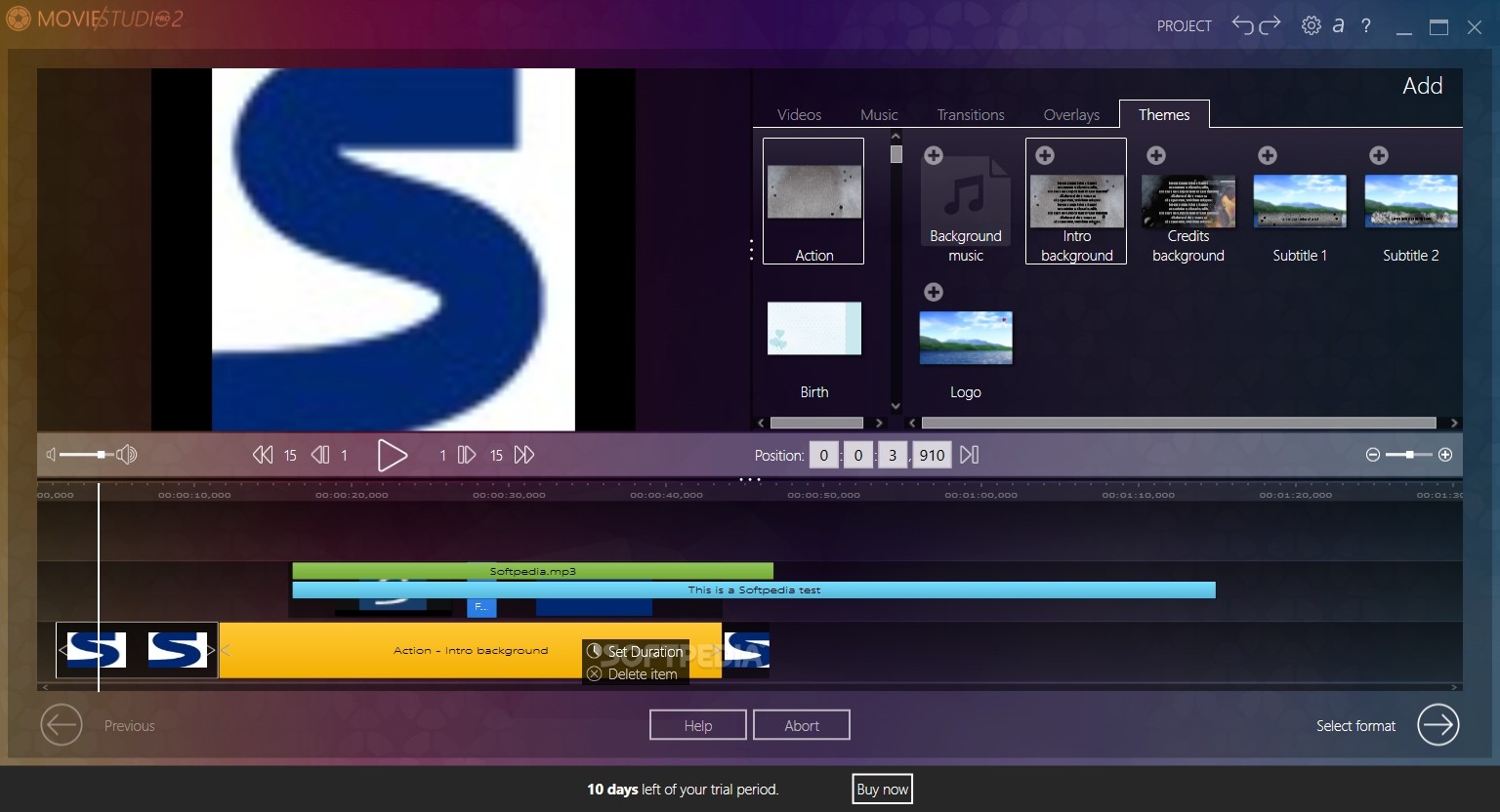The image size is (1500, 812).
Task: Select the Credits background thumbnail
Action: point(1188,201)
